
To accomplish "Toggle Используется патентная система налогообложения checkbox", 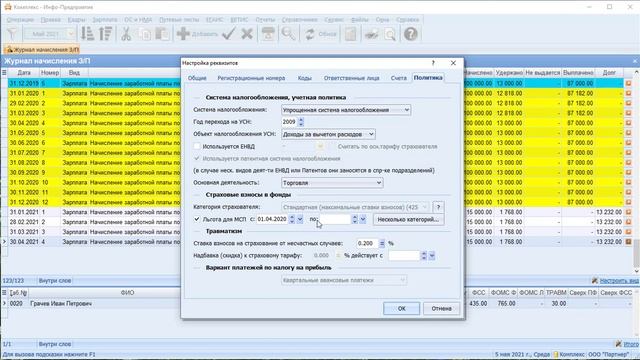I will [197, 158].
